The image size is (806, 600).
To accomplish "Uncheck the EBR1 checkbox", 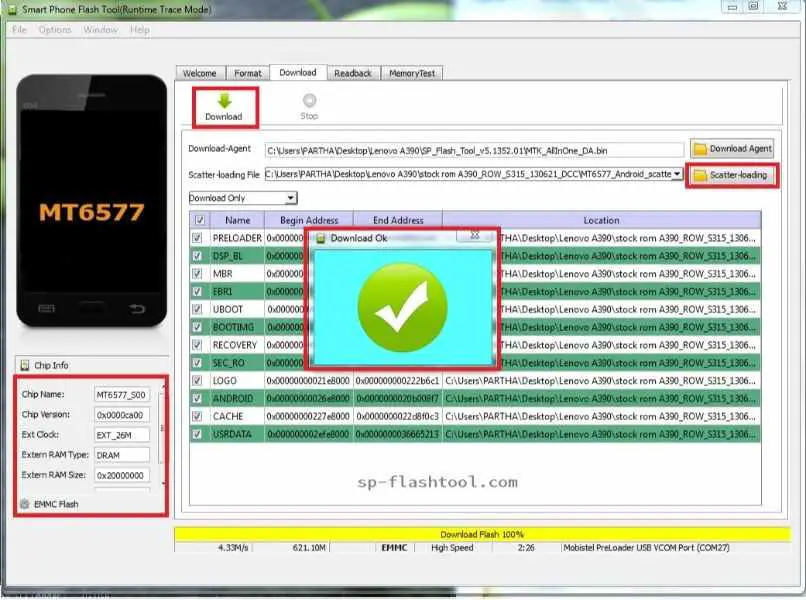I will tap(197, 292).
